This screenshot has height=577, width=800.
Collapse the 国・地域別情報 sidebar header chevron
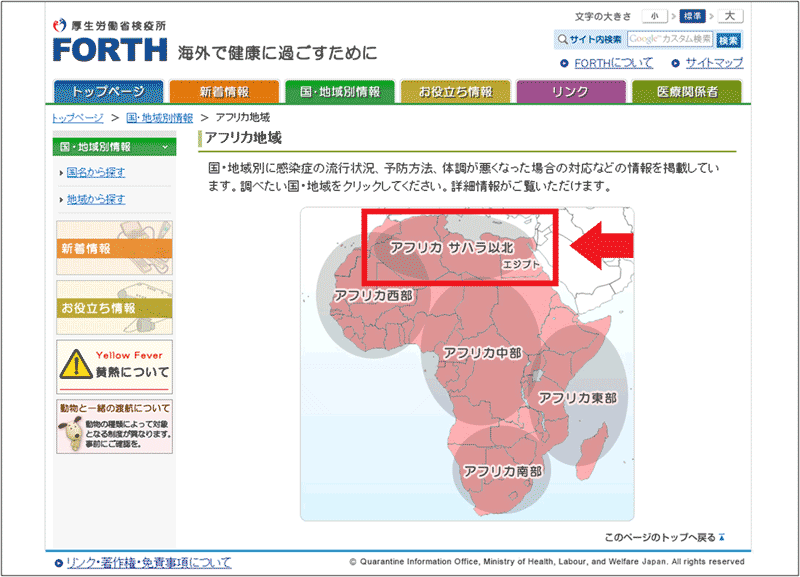[165, 147]
